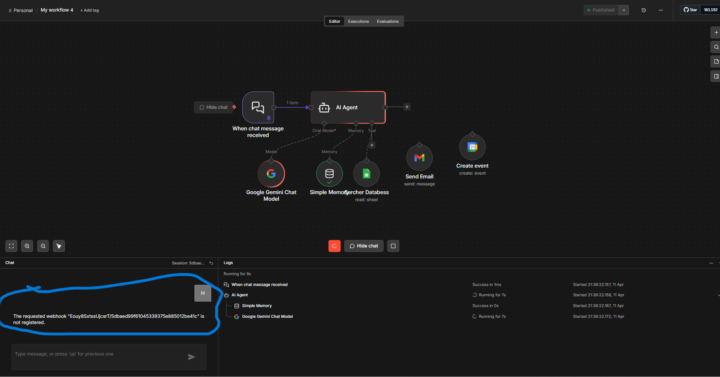Viewport: 720px width, 377px height.
Task: Collapse the Logs panel with the dash icon
Action: pos(711,263)
